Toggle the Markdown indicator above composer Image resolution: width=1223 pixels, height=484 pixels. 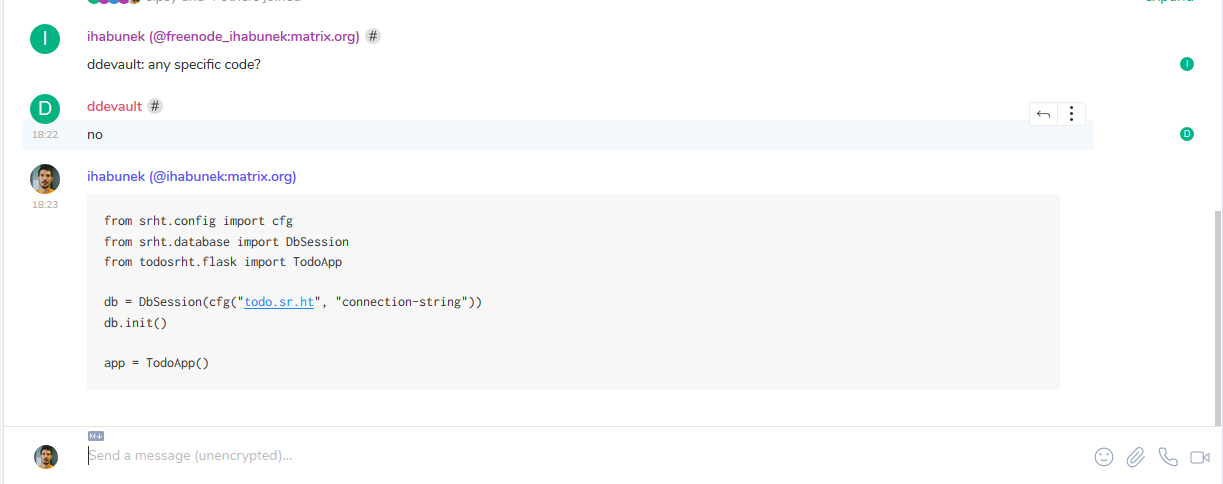tap(96, 436)
